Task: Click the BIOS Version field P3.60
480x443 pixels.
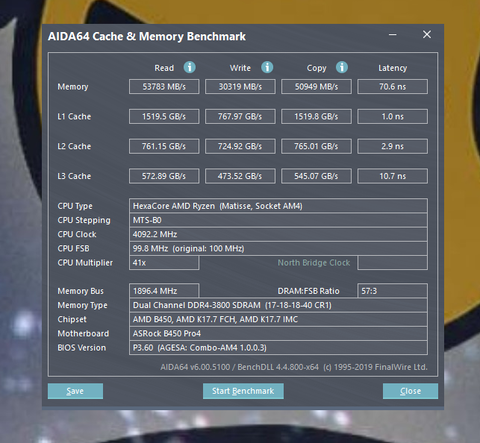Action: 278,348
